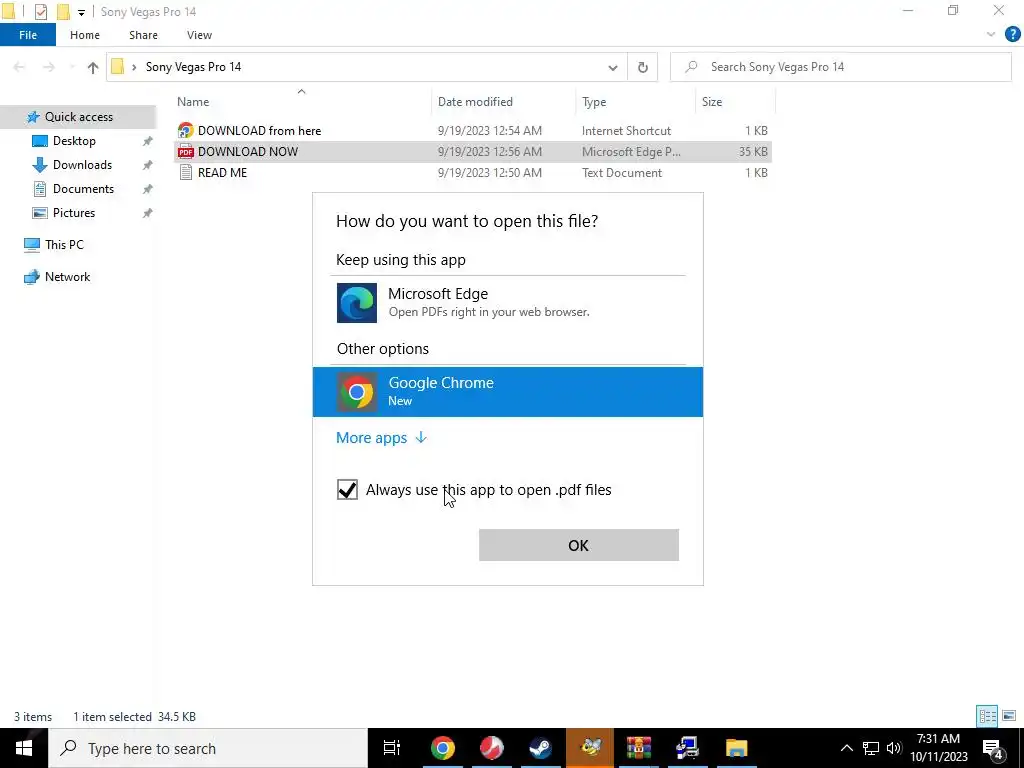
Task: Click the Properties quick access icon
Action: 40,11
